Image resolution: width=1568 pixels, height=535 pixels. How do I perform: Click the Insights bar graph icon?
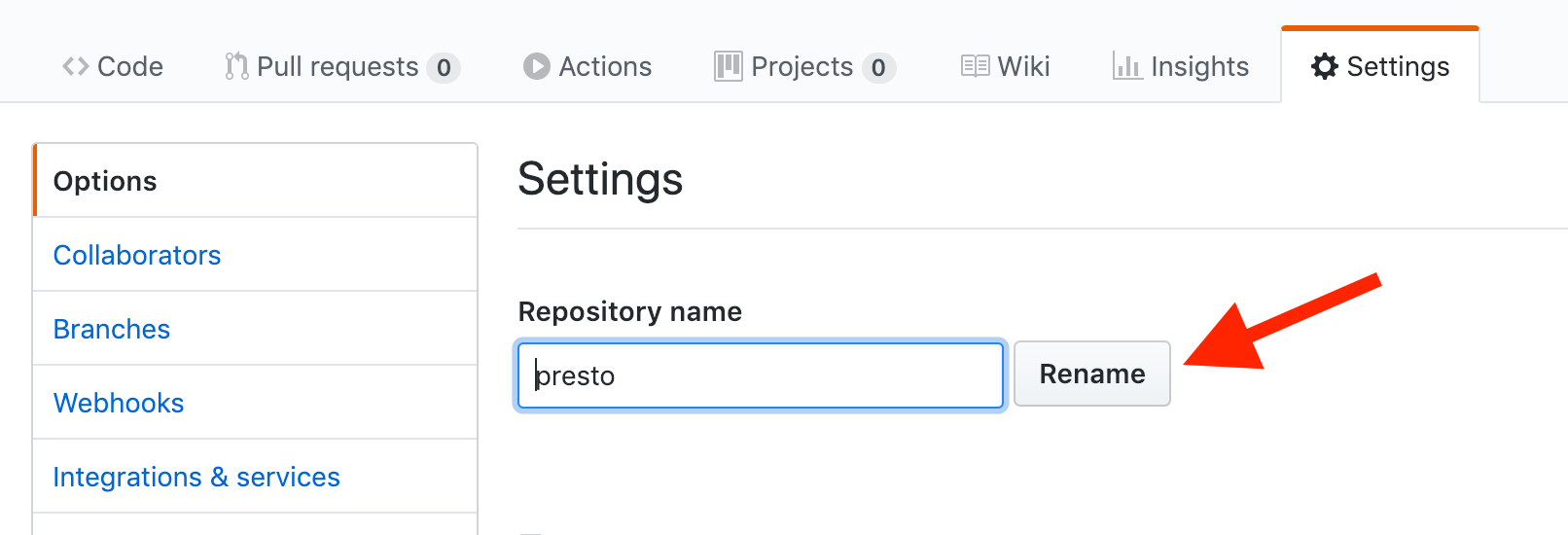click(1127, 66)
